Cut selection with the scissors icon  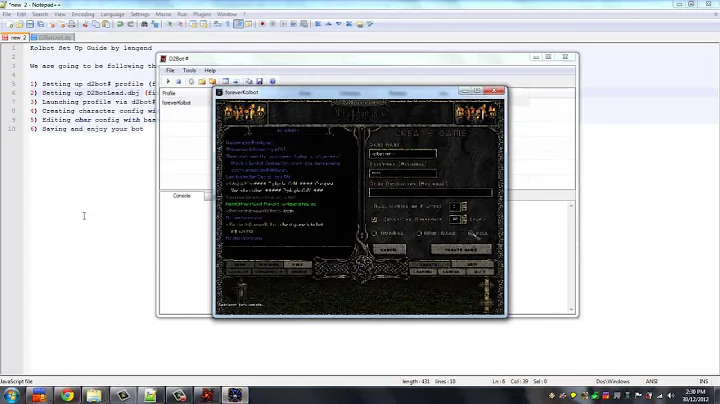[x=85, y=24]
